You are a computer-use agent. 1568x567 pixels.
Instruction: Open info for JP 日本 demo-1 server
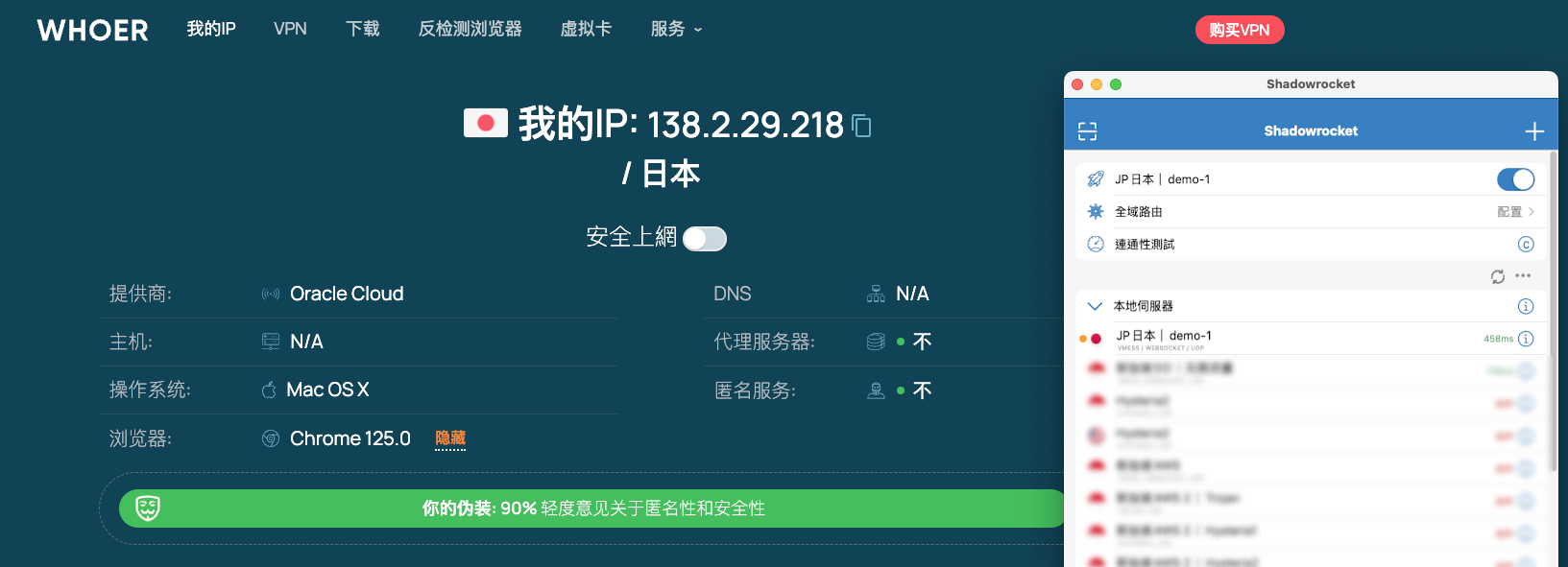(1526, 339)
